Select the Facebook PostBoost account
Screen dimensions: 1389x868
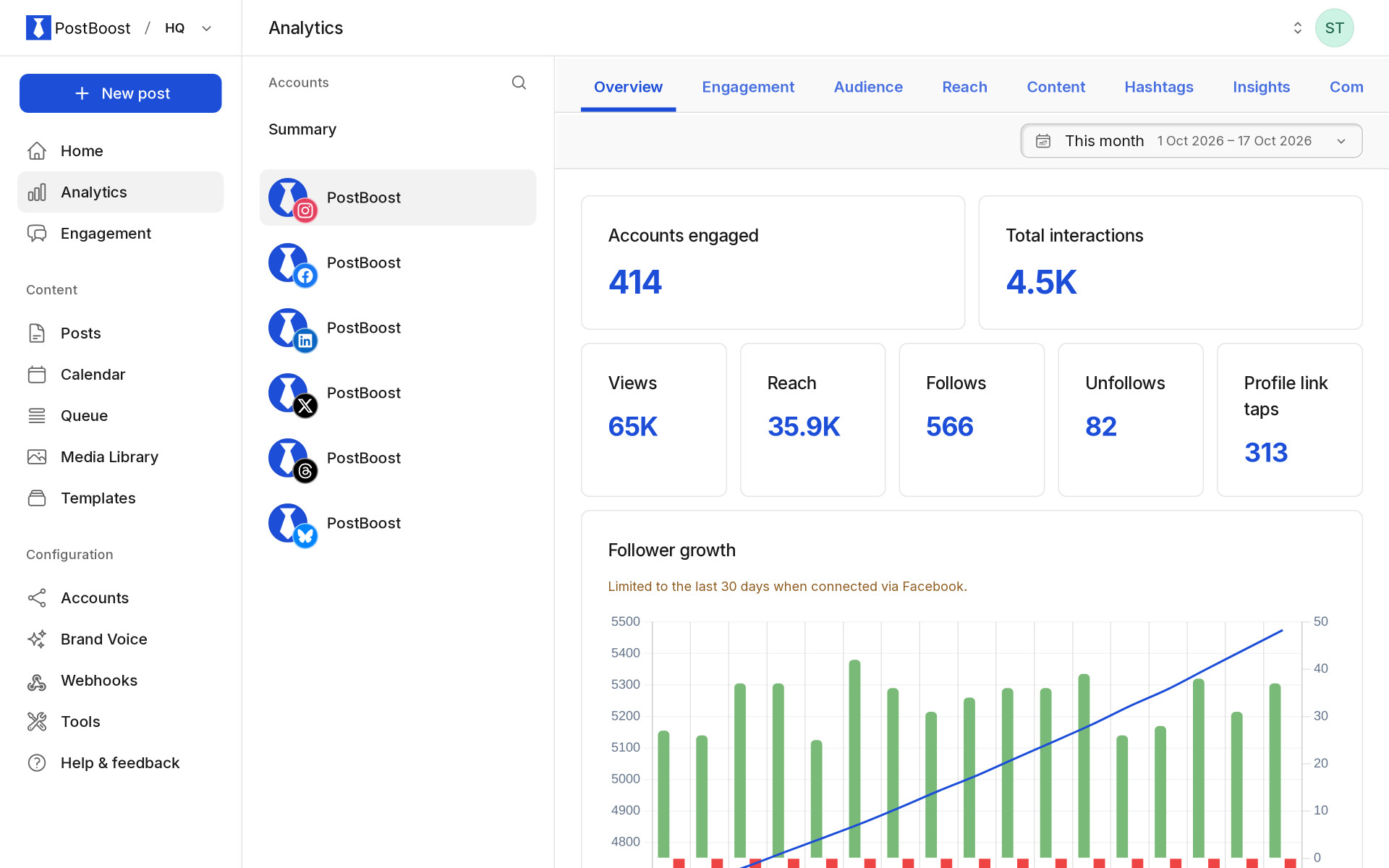[x=398, y=263]
